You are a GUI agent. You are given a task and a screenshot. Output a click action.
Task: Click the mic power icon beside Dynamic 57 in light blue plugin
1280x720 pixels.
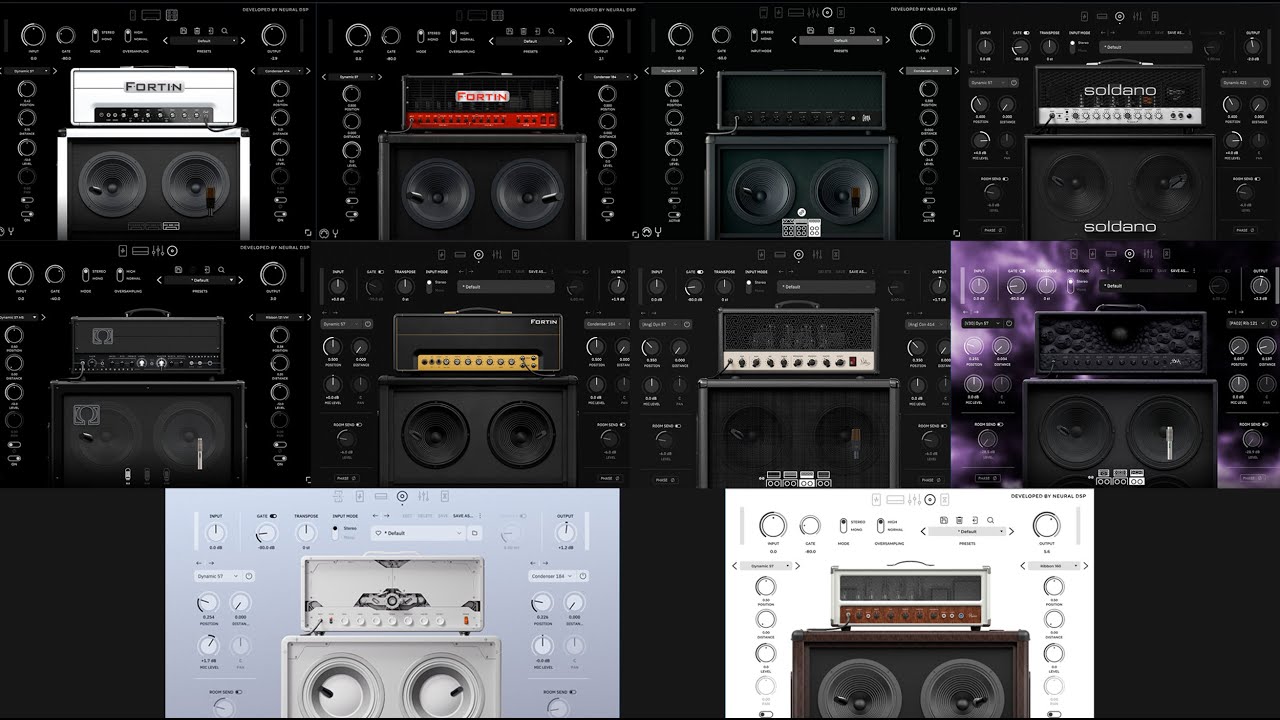tap(248, 576)
